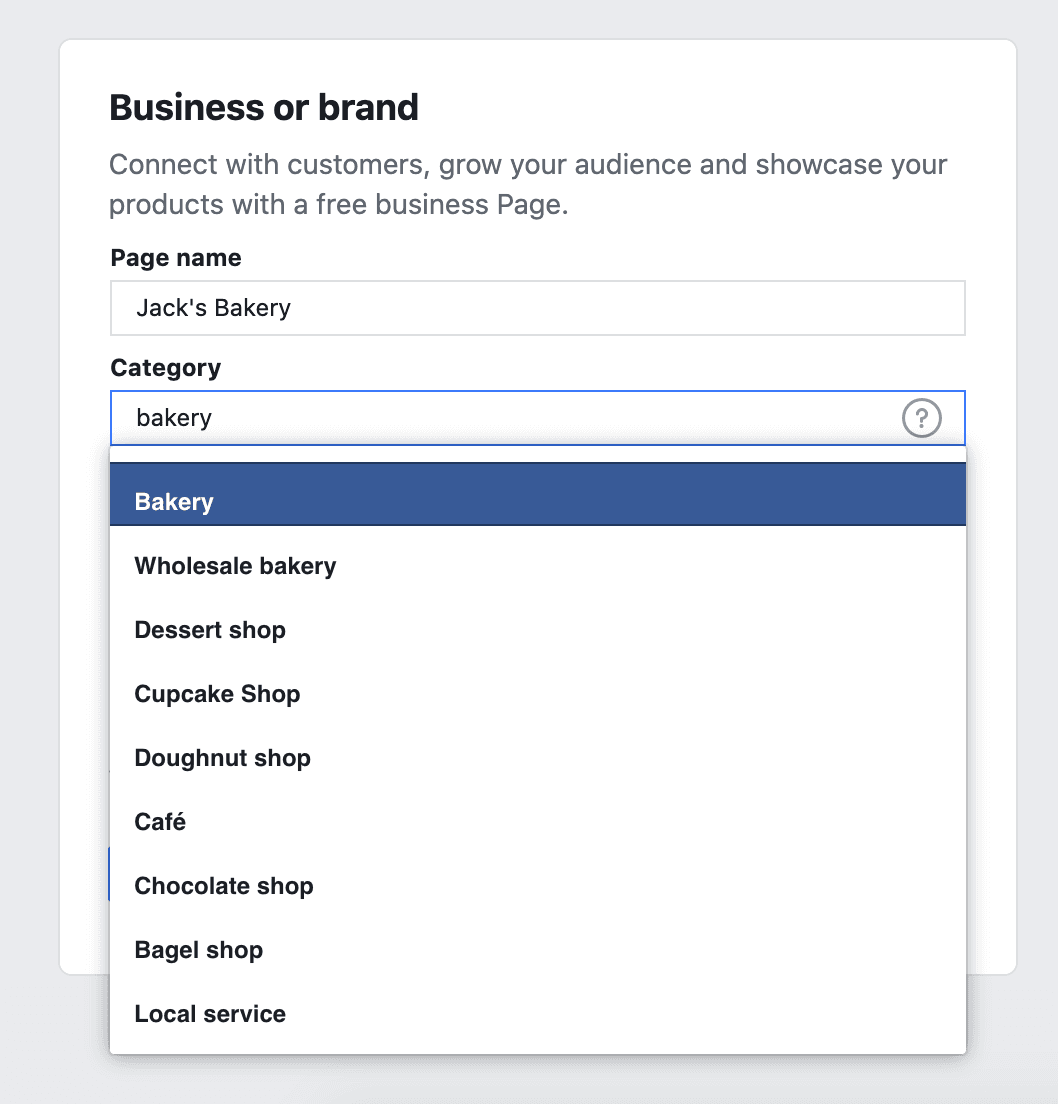Click the Page name field label

coord(176,258)
